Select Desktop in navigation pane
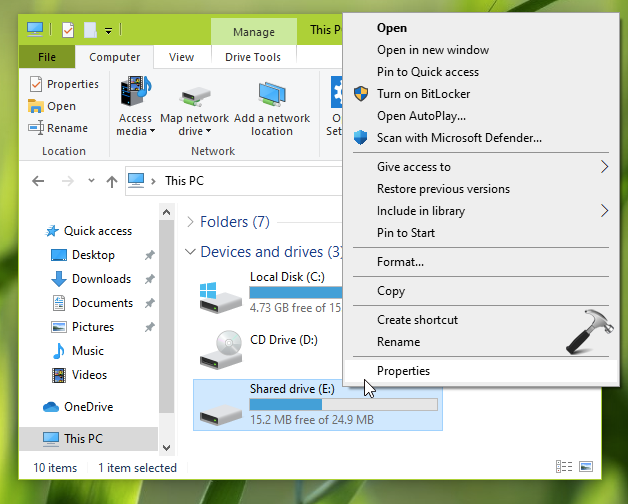Image resolution: width=628 pixels, height=504 pixels. (x=83, y=255)
